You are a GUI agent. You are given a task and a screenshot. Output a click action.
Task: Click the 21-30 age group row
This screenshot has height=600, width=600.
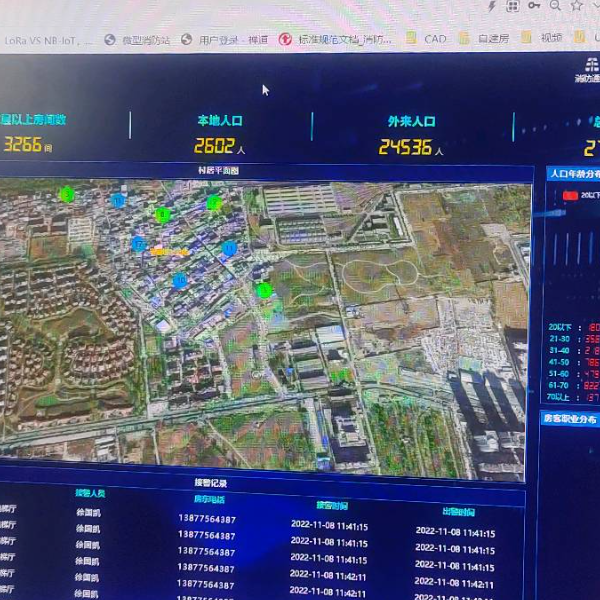574,339
